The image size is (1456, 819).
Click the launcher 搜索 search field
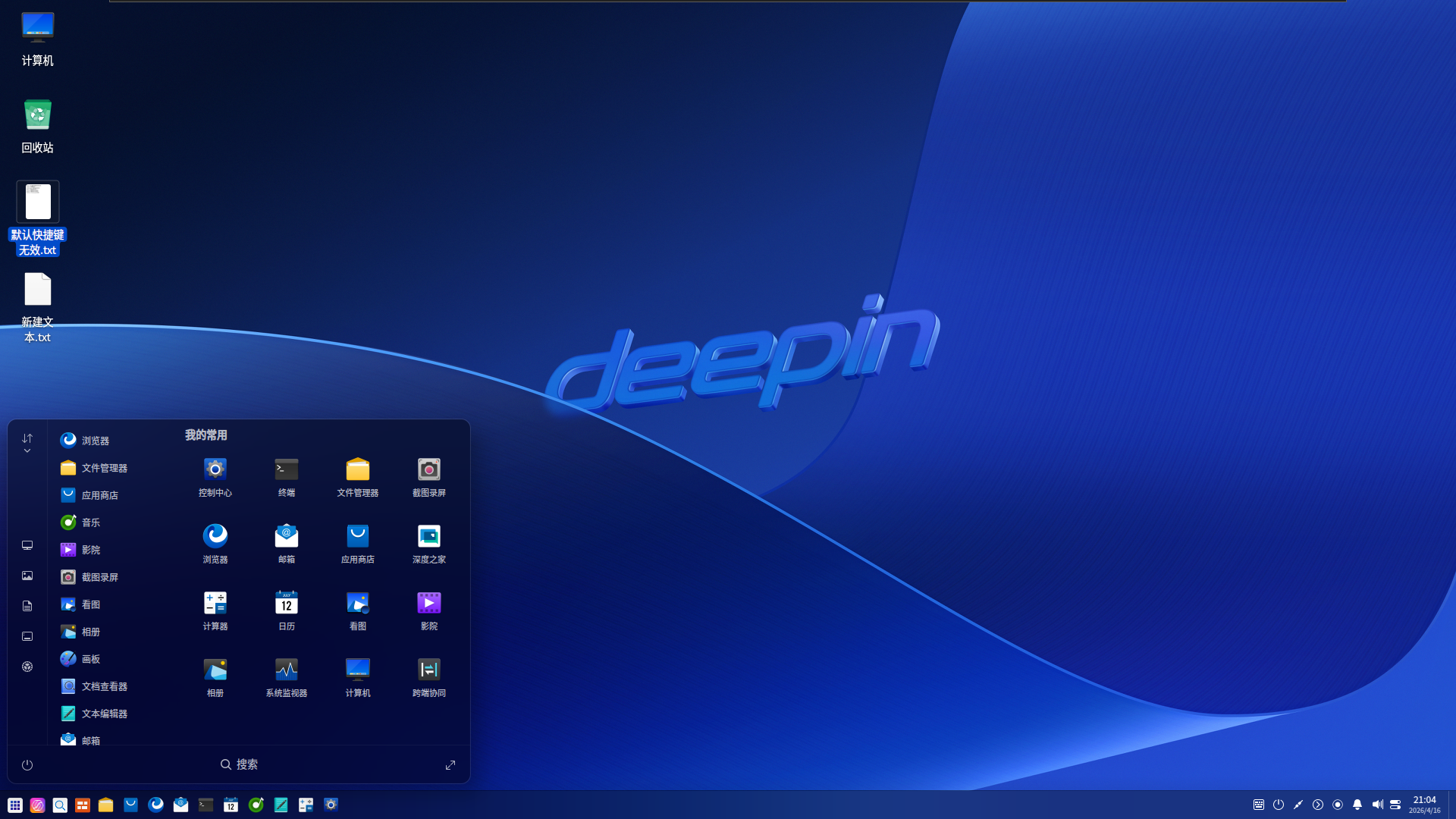point(240,764)
